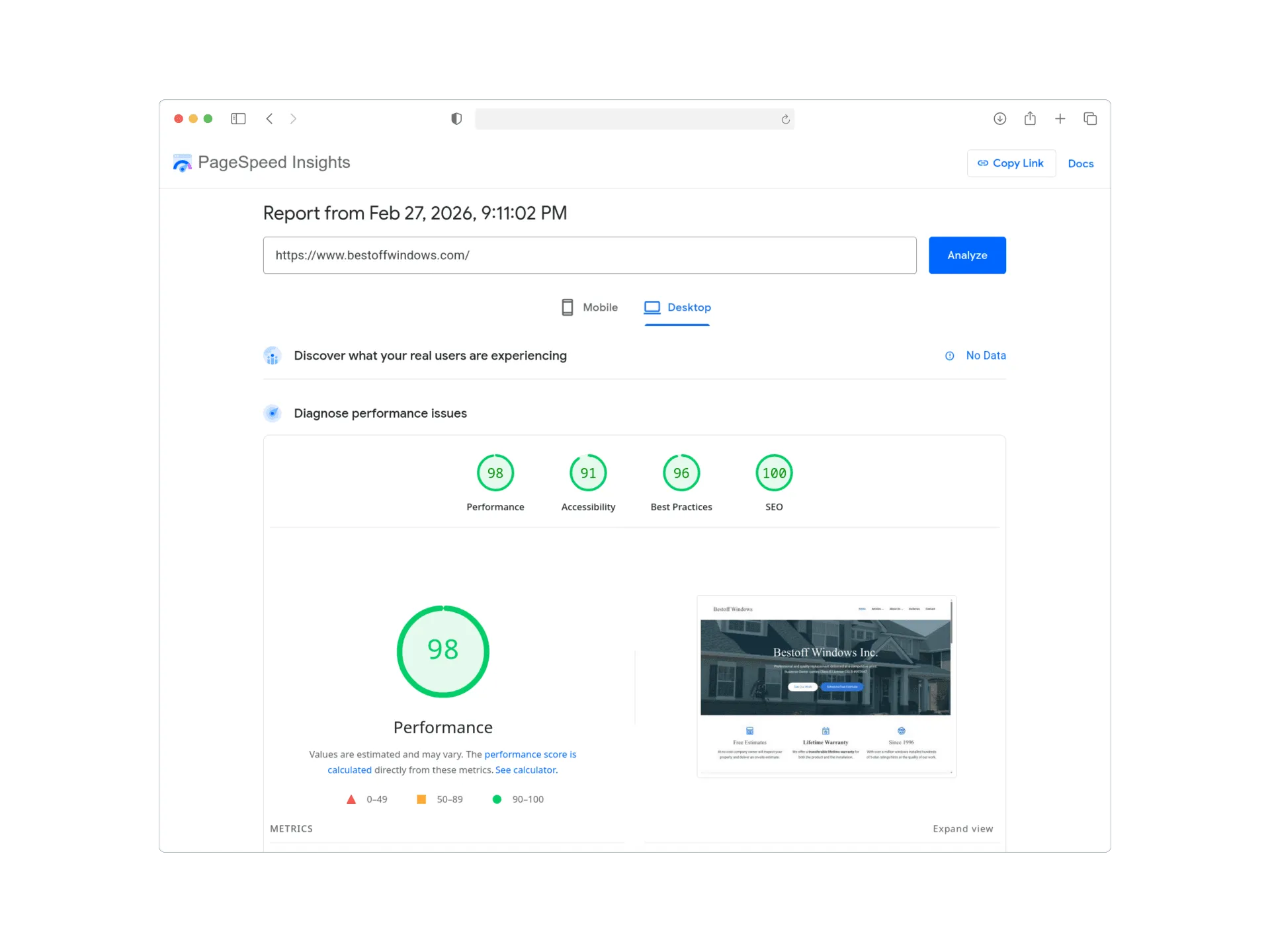Click the Diagnose performance issues icon
This screenshot has height=952, width=1270.
click(x=273, y=413)
